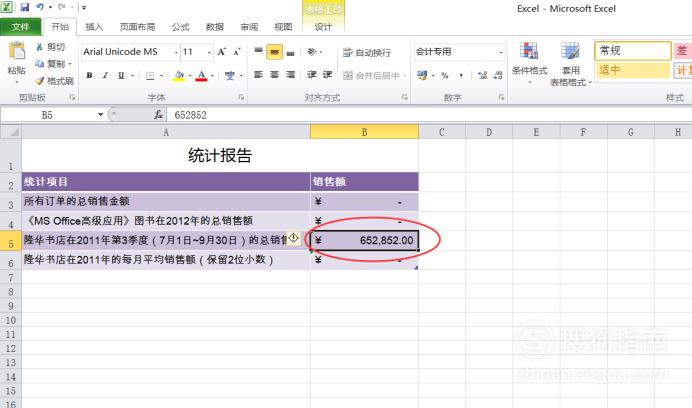Open the font size 11 dropdown
Image resolution: width=692 pixels, height=408 pixels.
click(209, 52)
